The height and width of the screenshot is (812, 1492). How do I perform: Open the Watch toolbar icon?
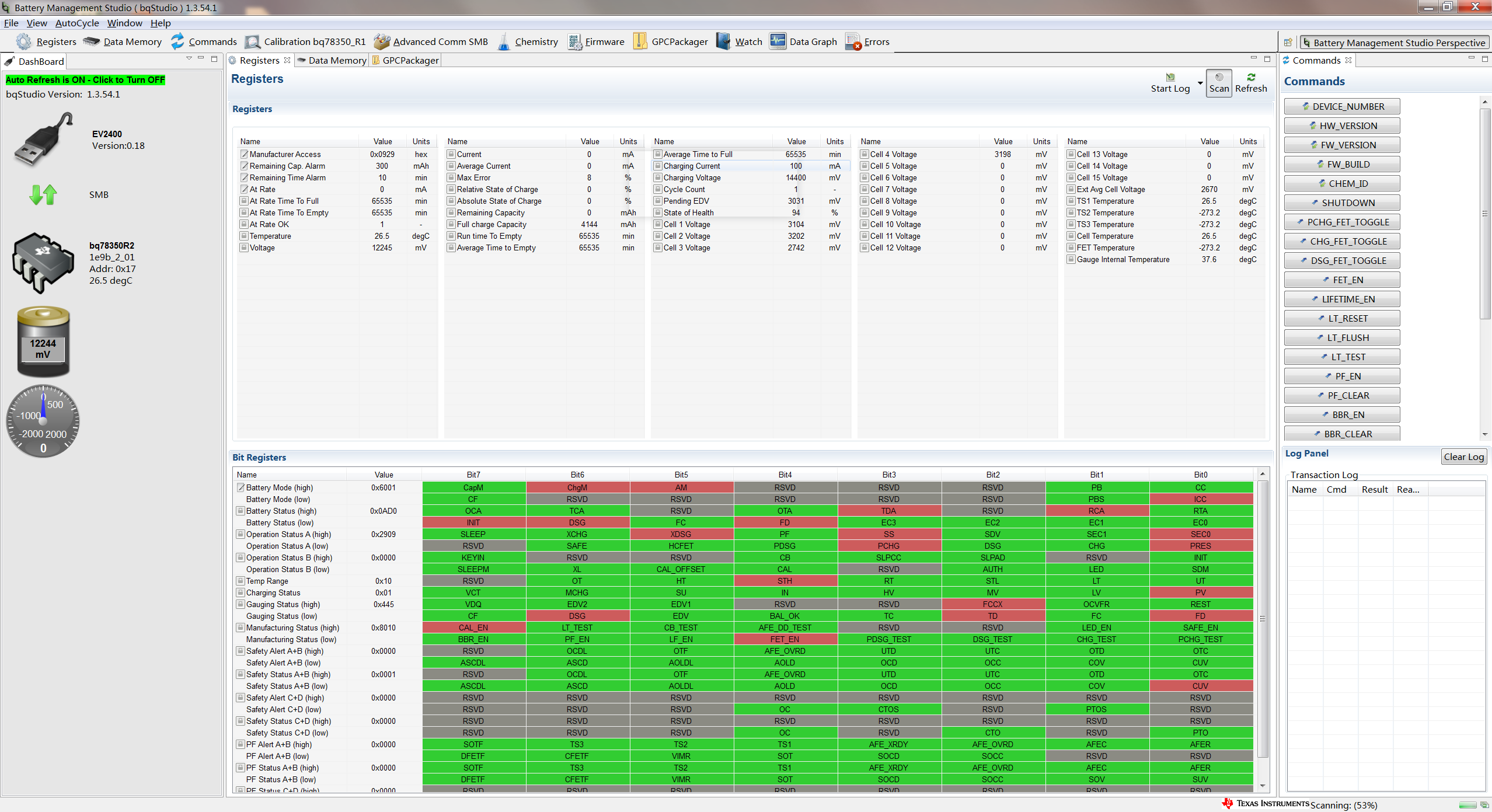click(723, 41)
